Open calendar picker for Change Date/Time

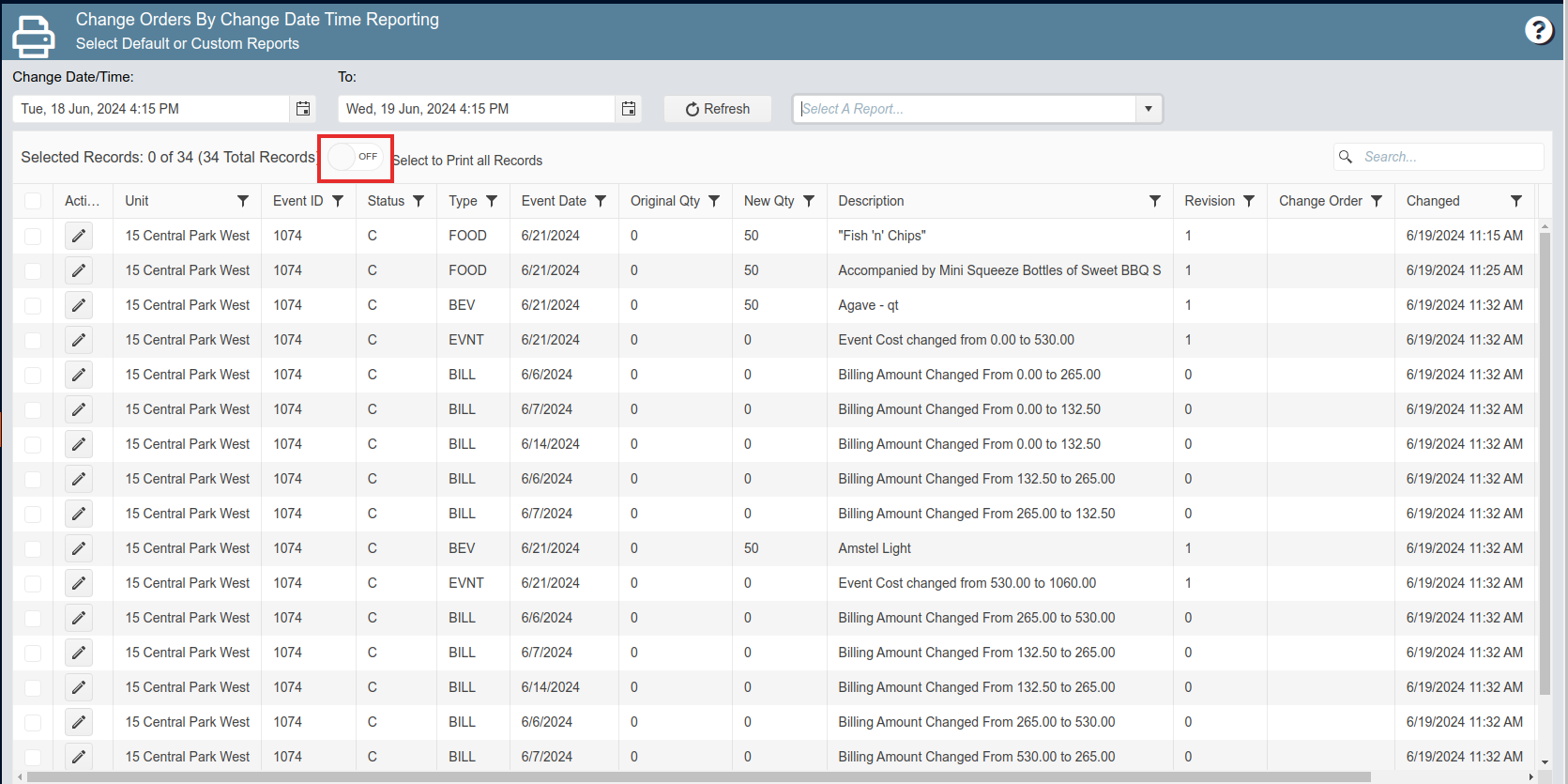303,109
